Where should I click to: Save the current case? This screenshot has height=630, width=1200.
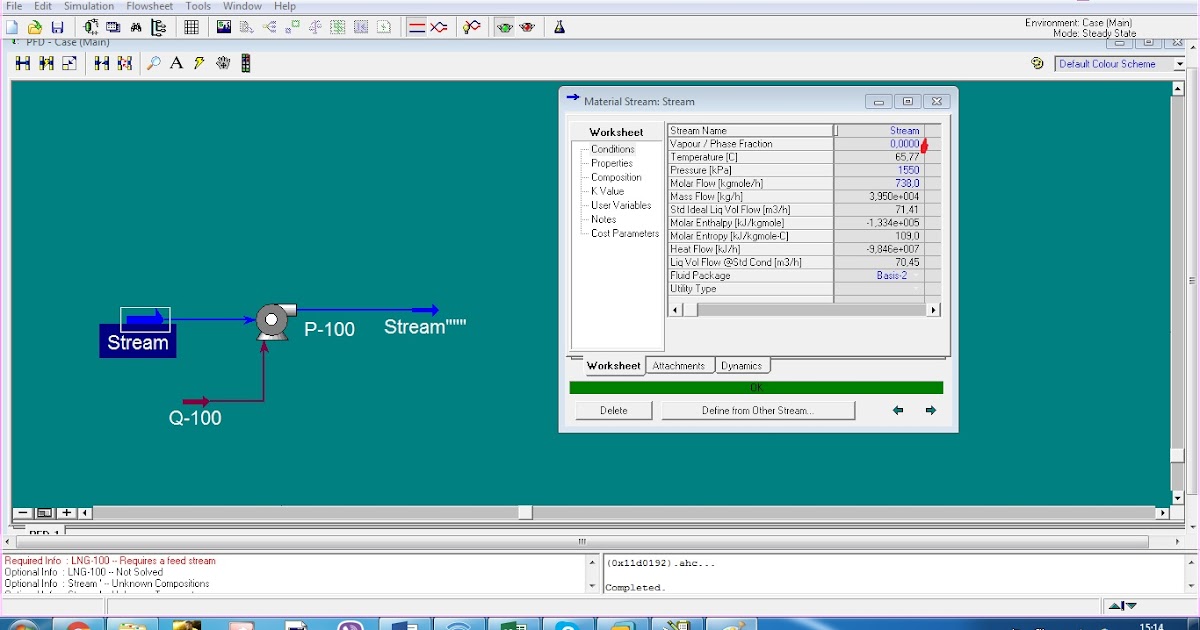point(56,27)
